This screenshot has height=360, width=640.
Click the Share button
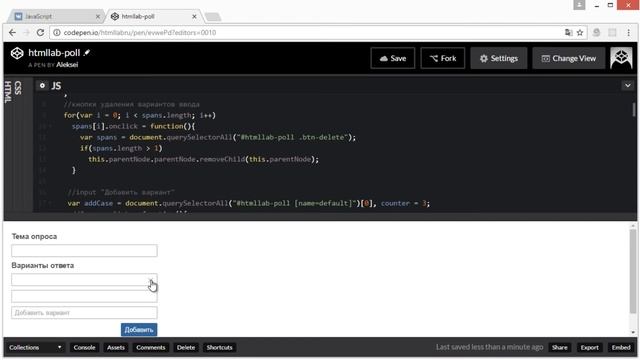[560, 347]
